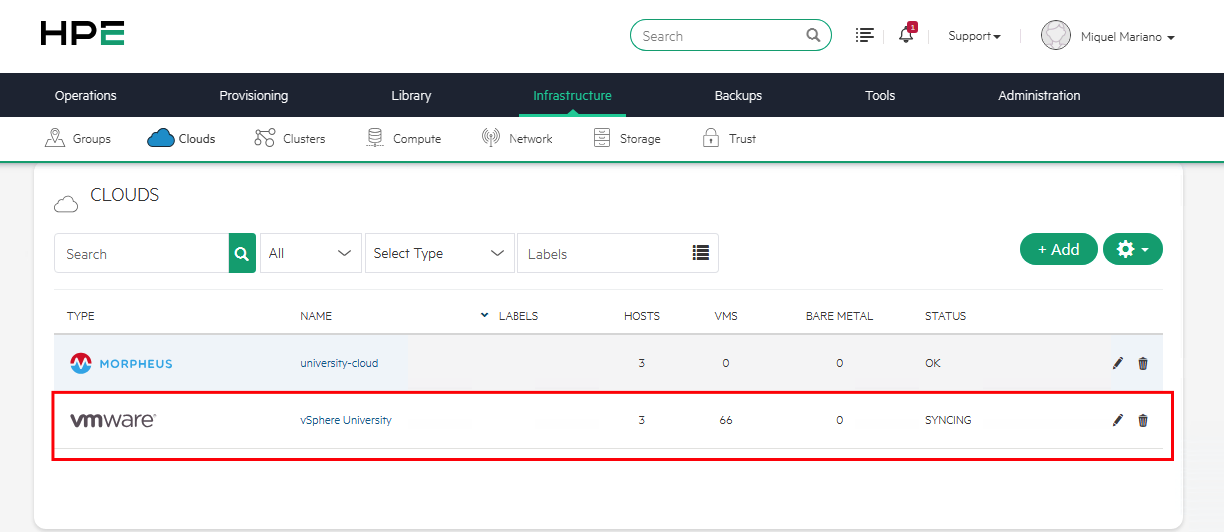Open the Support dropdown
Screen dimensions: 1224x532
click(974, 36)
